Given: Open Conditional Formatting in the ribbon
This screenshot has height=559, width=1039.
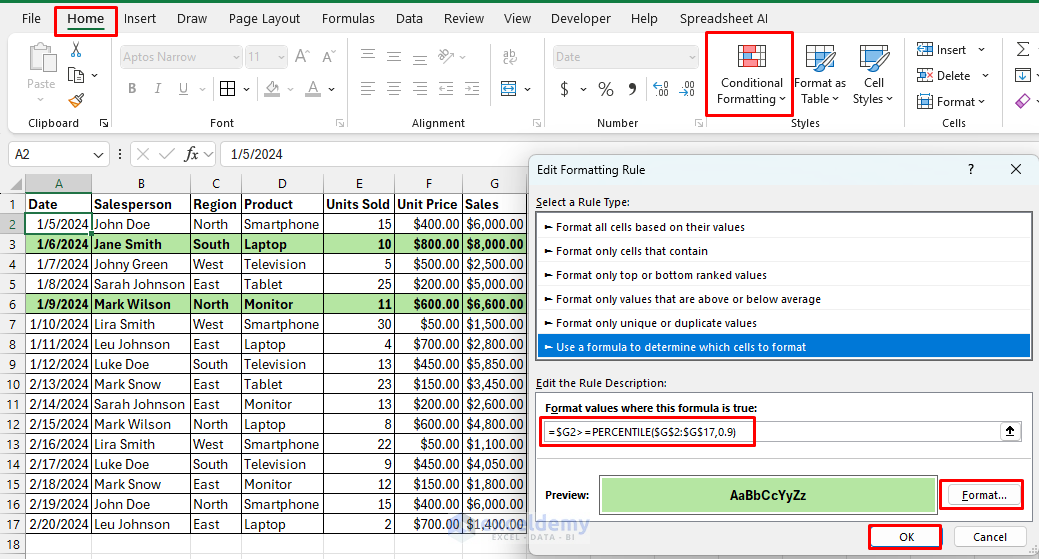Looking at the screenshot, I should (x=751, y=74).
